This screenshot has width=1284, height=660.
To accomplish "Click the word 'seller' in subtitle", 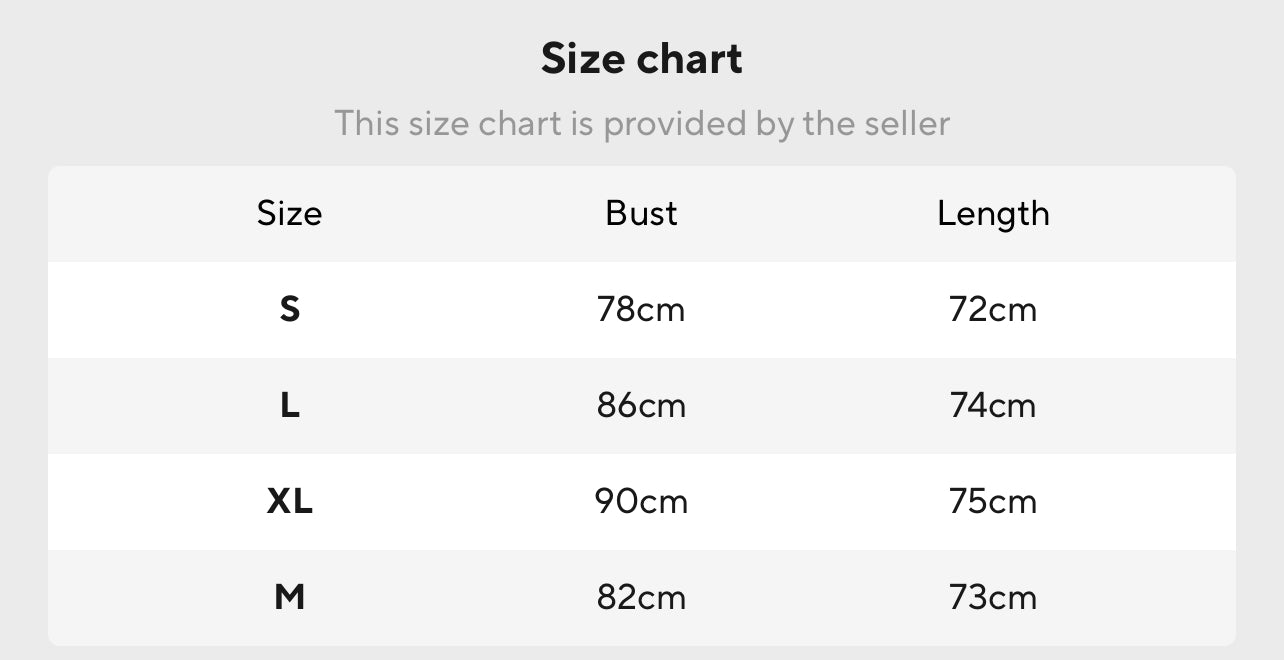I will [x=906, y=124].
